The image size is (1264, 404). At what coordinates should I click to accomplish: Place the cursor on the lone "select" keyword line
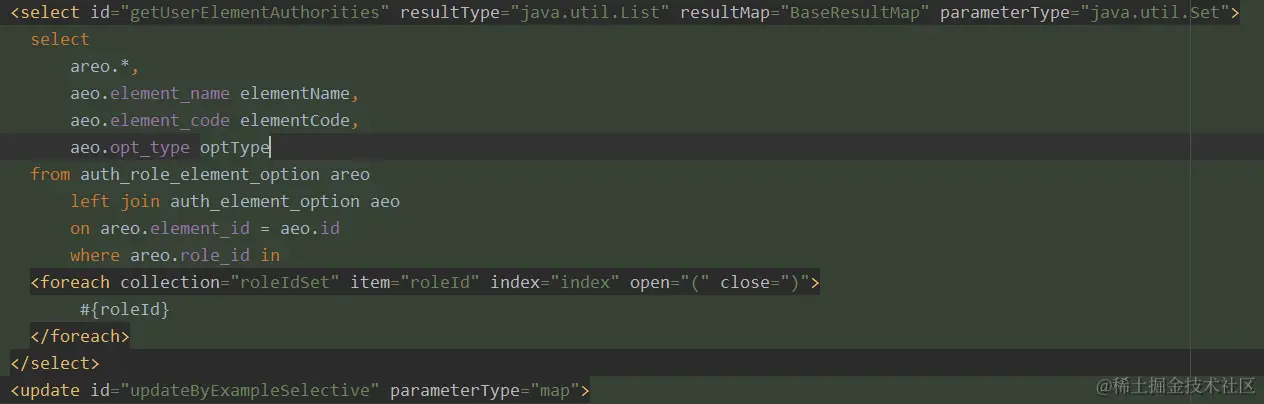(x=60, y=39)
